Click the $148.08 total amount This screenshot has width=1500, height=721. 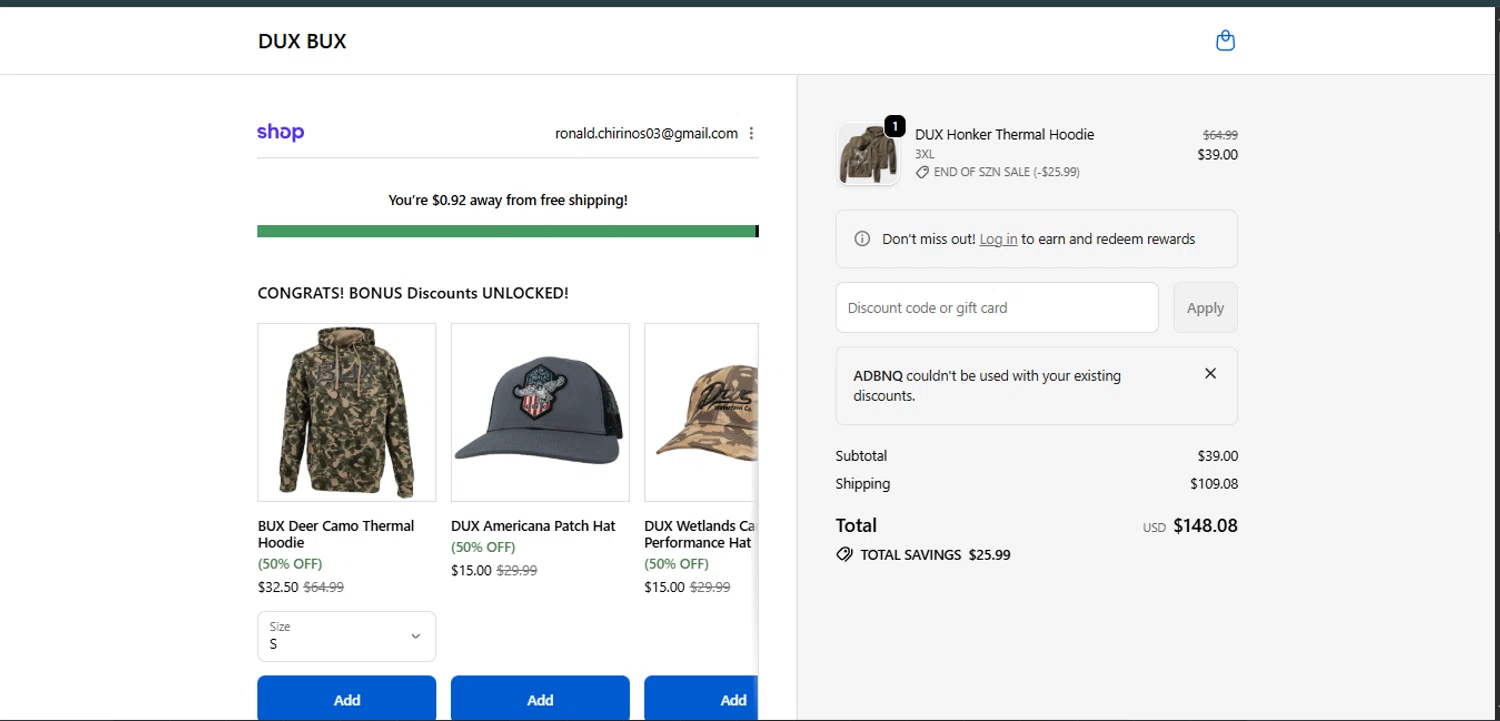point(1205,525)
